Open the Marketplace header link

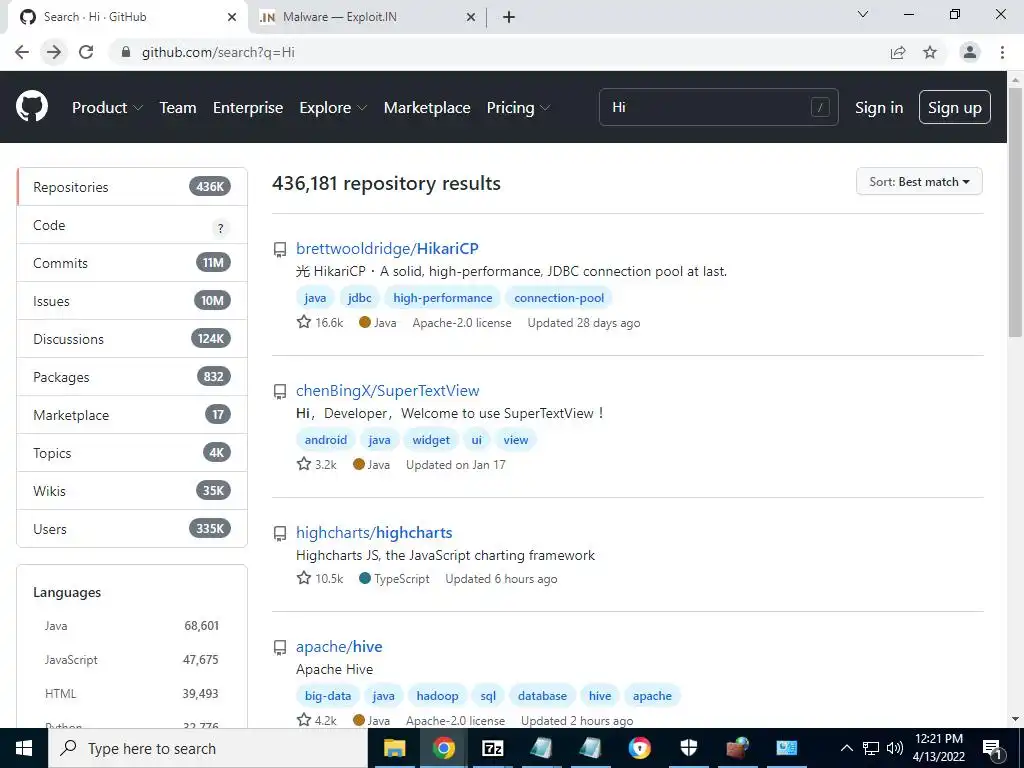[x=427, y=107]
